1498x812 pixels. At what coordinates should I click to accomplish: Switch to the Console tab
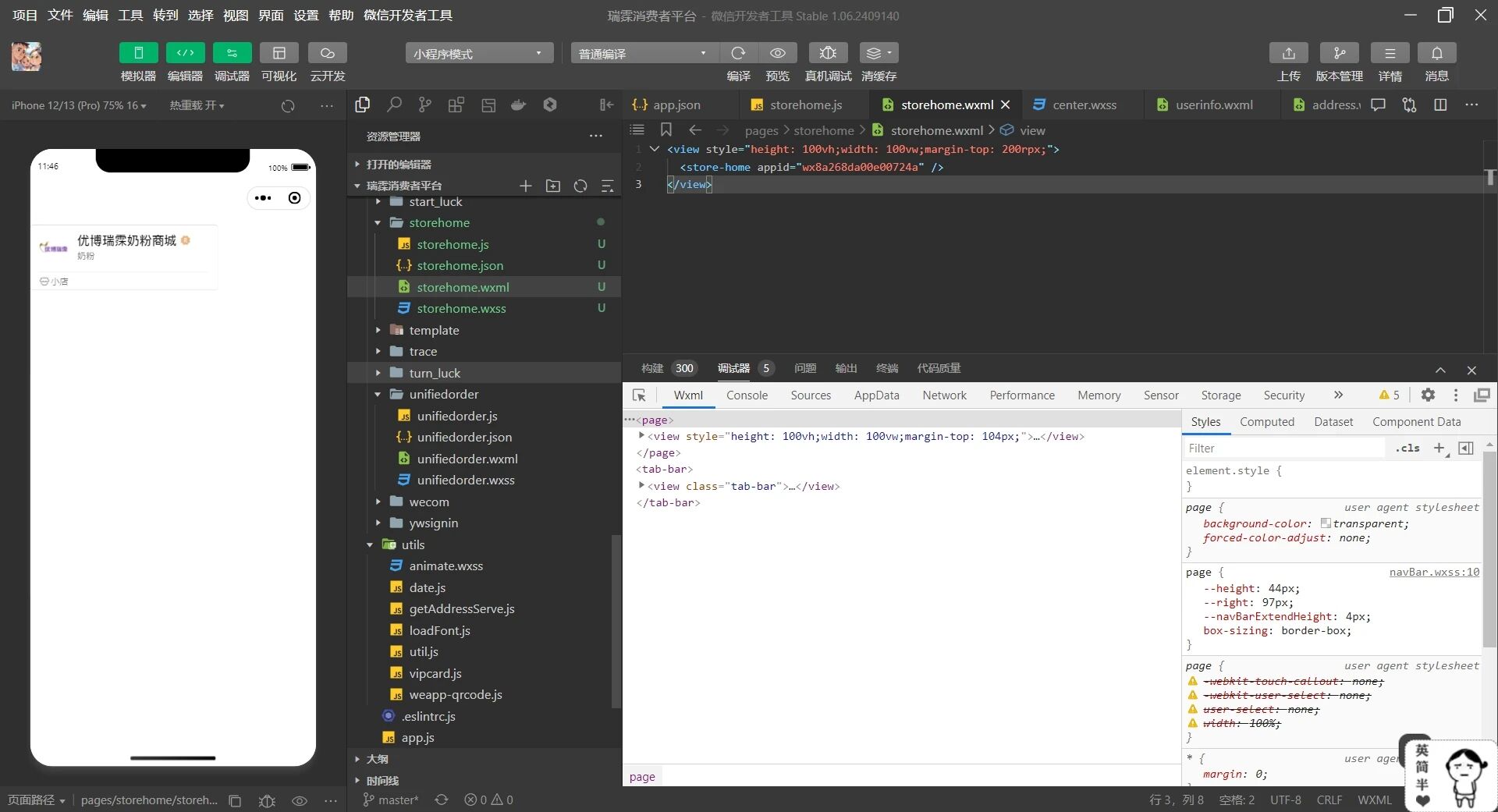tap(747, 395)
